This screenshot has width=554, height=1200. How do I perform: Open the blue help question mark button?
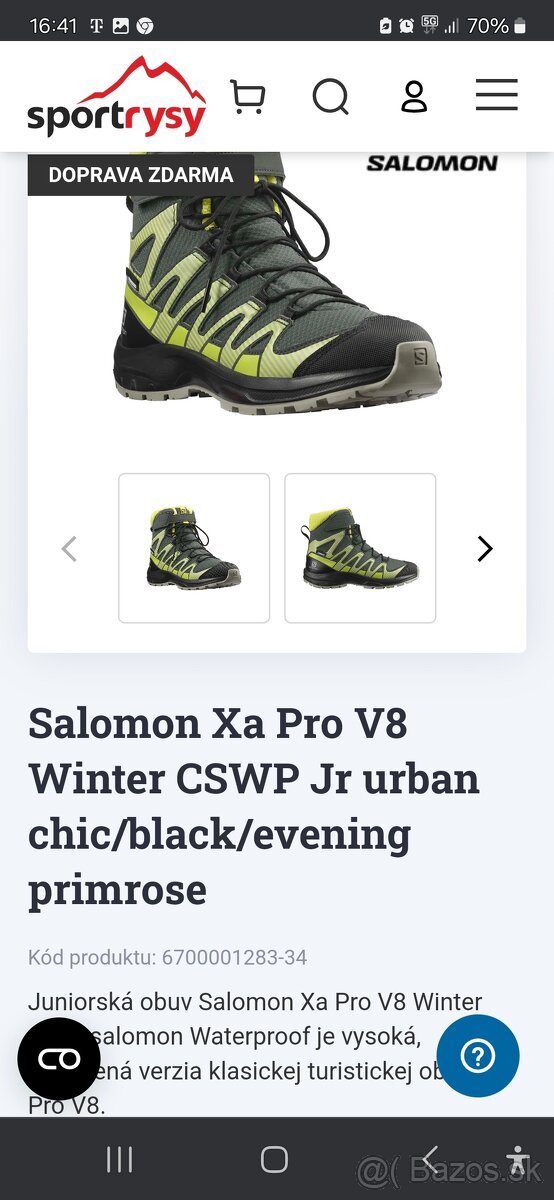(x=478, y=1057)
